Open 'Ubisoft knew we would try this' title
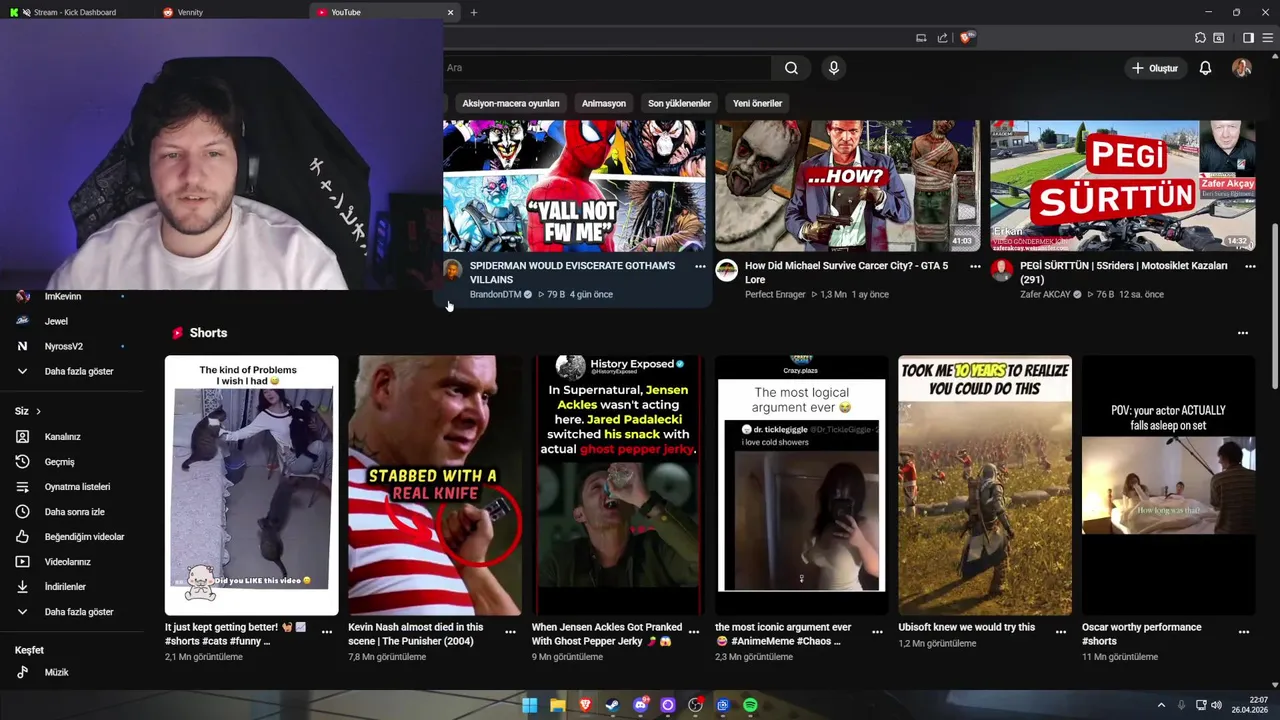Viewport: 1280px width, 720px height. (967, 627)
